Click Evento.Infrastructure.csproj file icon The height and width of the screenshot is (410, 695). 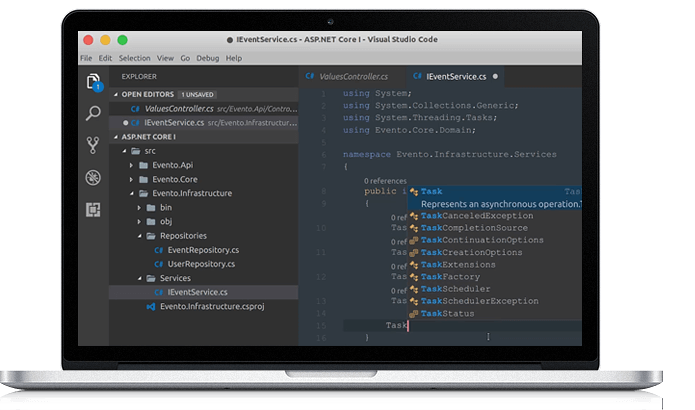(x=152, y=306)
